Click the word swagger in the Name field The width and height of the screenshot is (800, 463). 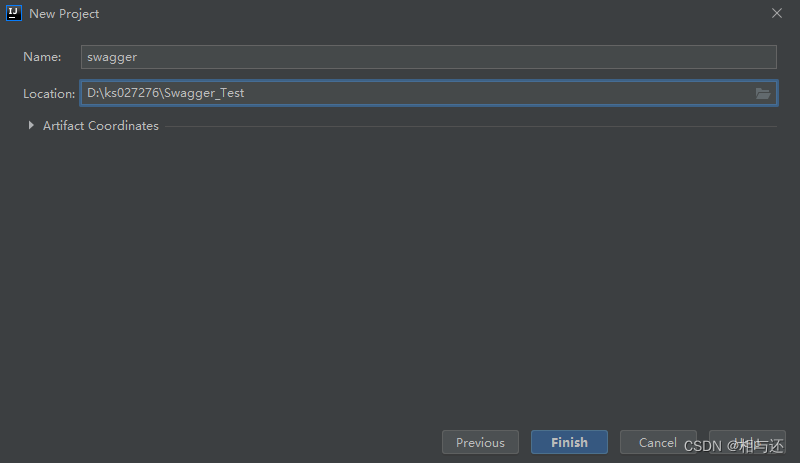tap(112, 57)
